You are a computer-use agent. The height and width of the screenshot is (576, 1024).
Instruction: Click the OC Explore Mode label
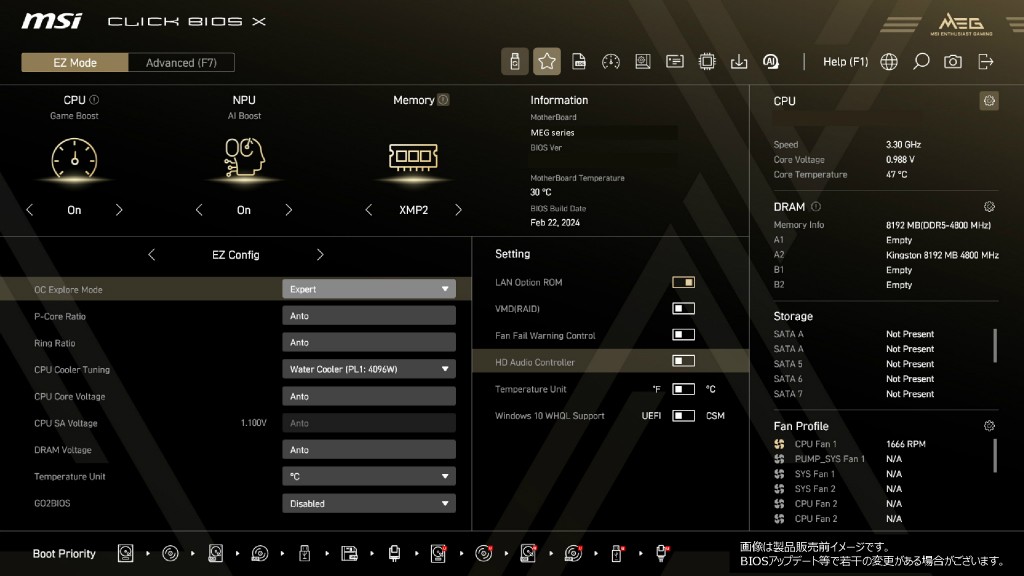[68, 290]
